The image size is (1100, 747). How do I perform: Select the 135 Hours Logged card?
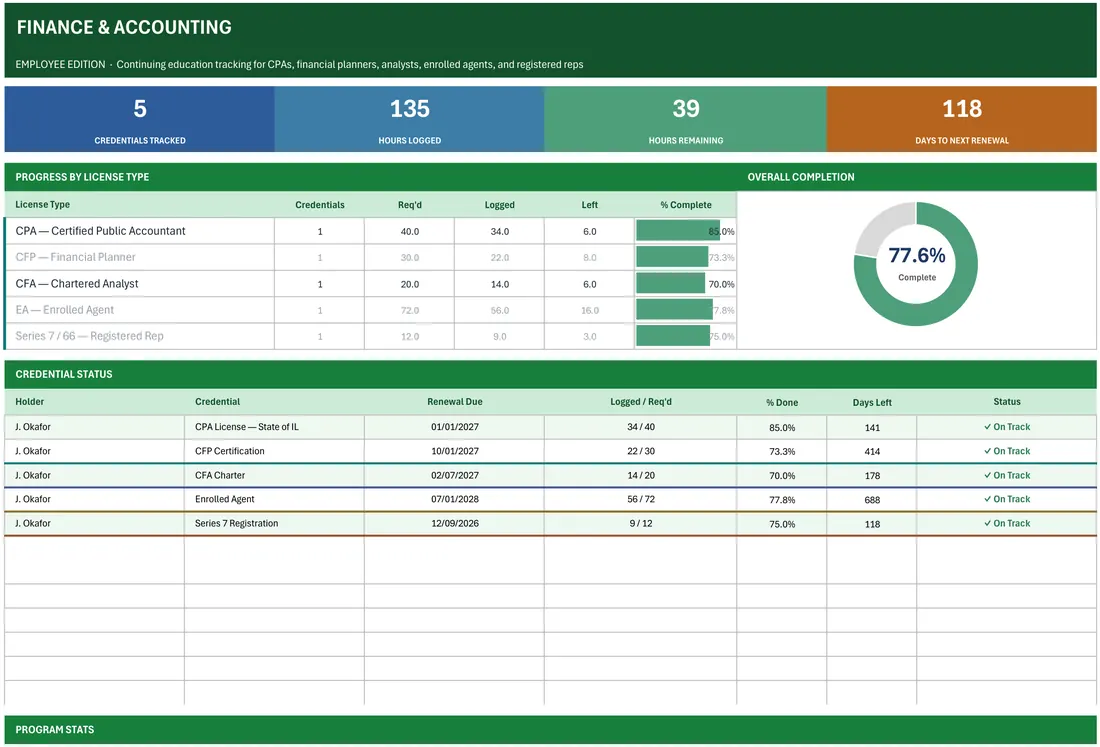pyautogui.click(x=410, y=119)
